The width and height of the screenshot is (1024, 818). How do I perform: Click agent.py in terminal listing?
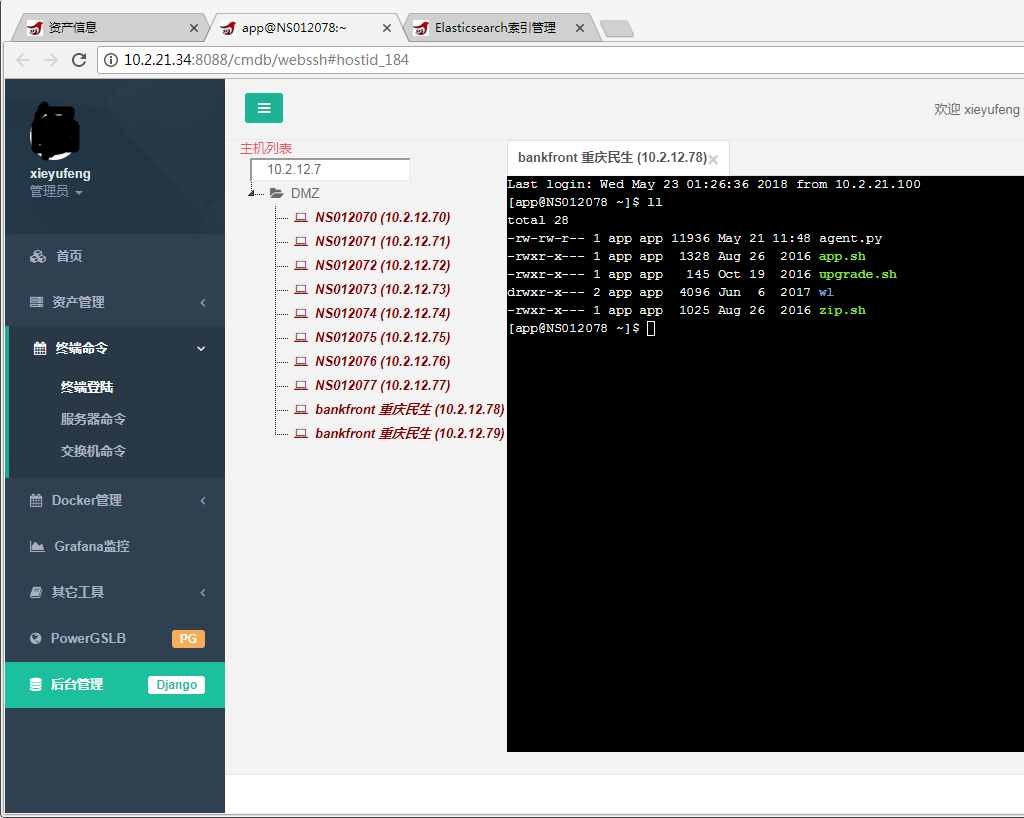[850, 238]
